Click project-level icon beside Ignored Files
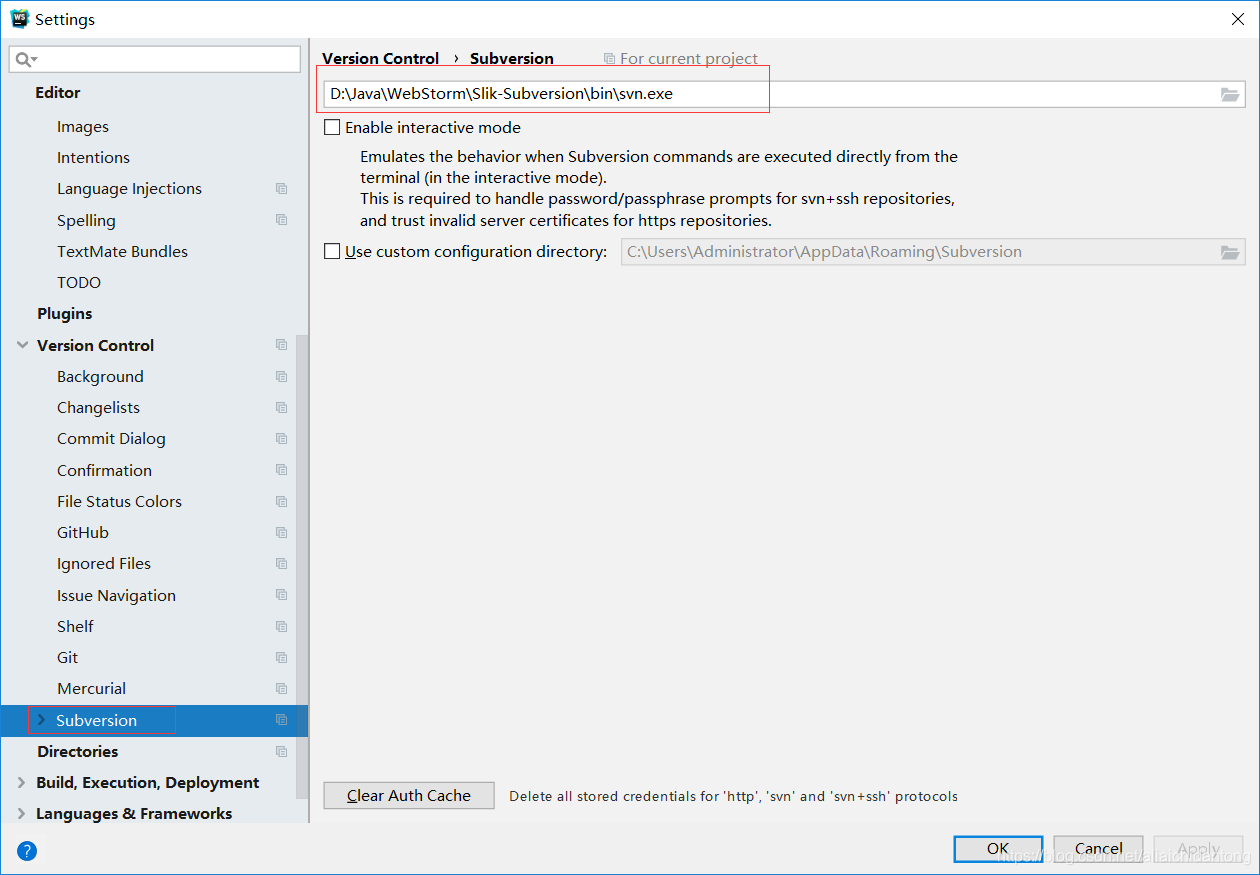The image size is (1260, 875). (282, 564)
